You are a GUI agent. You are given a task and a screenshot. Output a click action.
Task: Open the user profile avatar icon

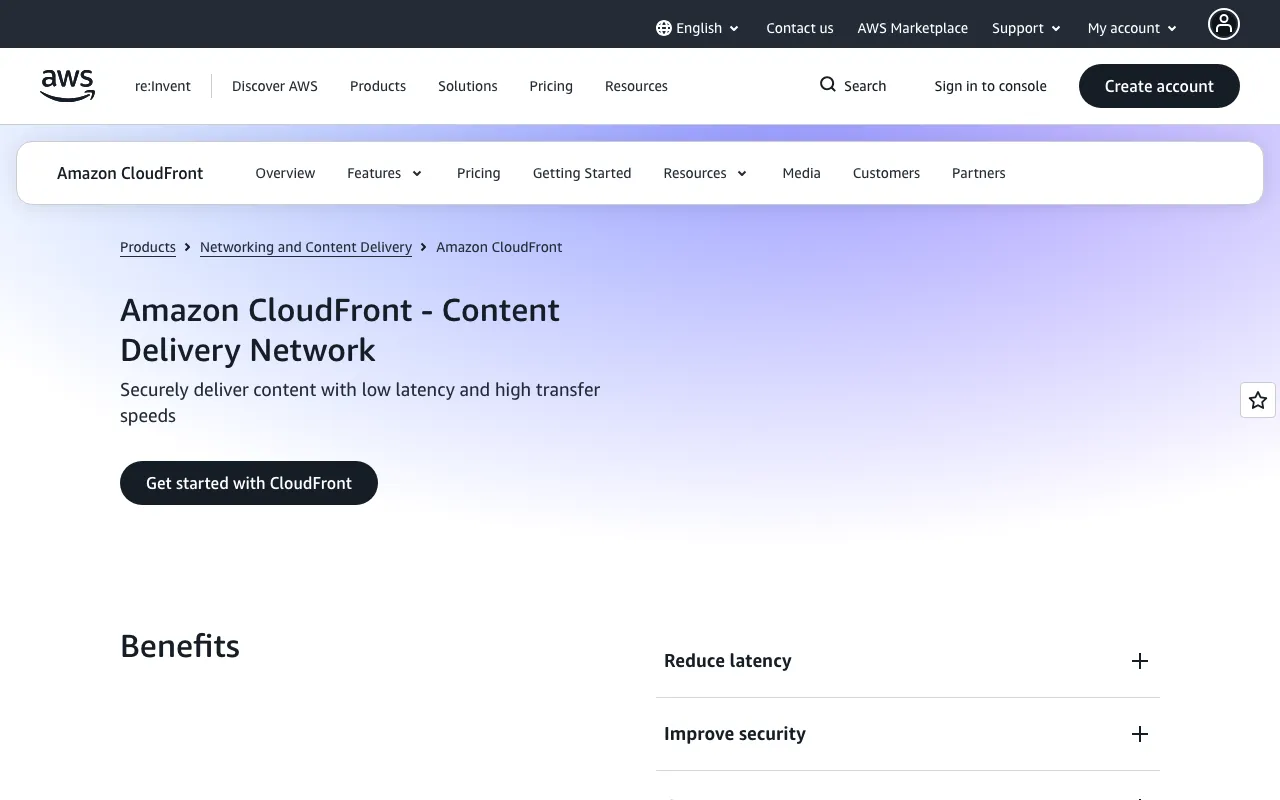[x=1223, y=24]
